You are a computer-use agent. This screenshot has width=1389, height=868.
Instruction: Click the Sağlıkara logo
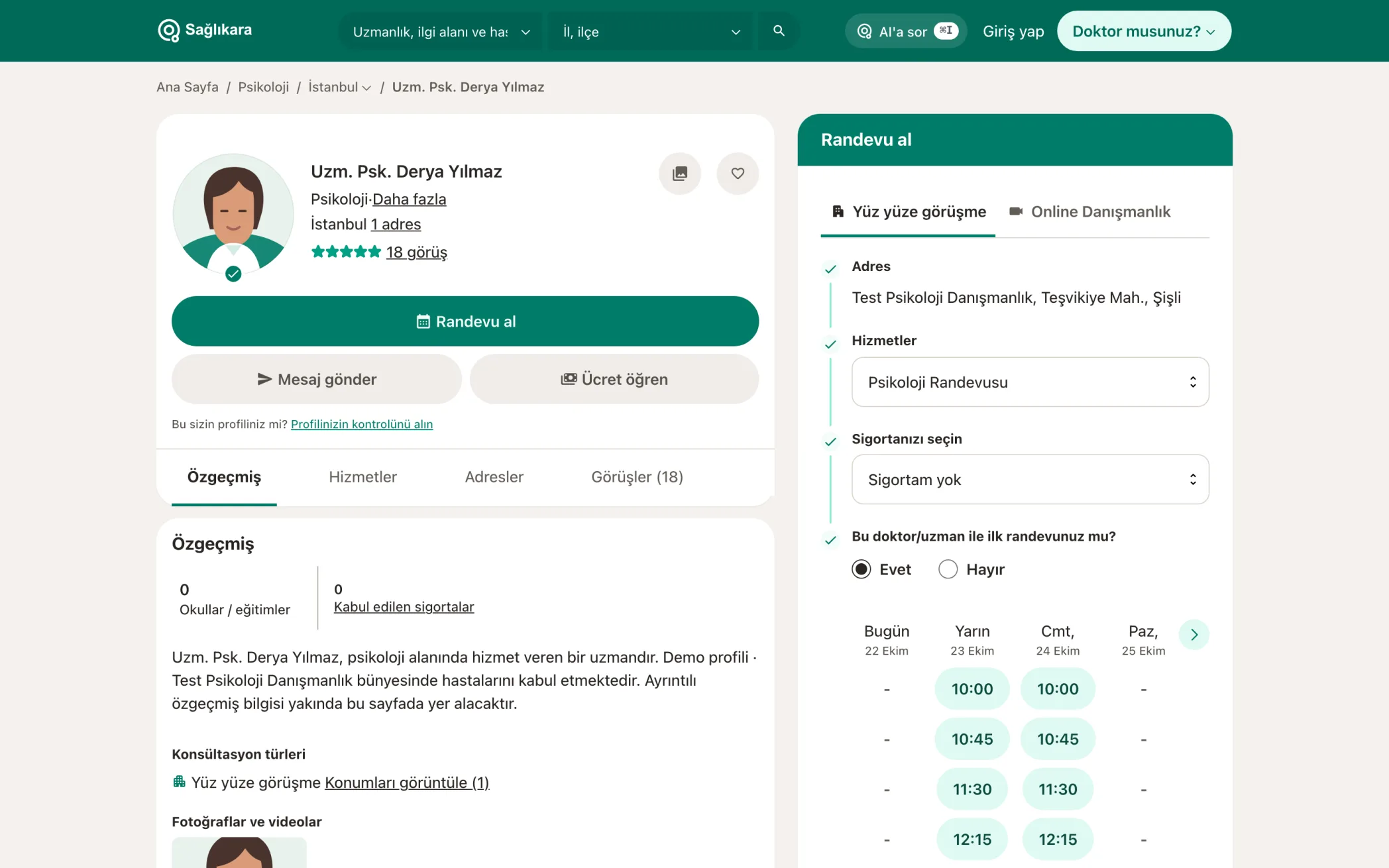tap(205, 30)
